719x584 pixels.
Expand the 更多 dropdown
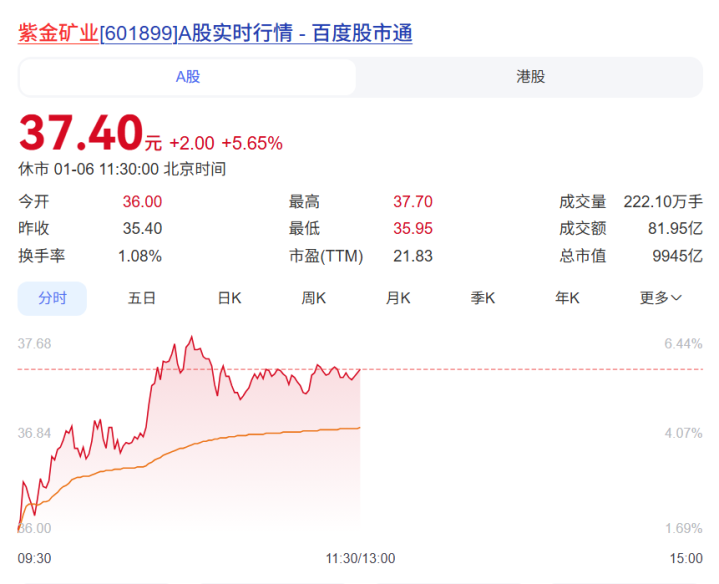click(x=661, y=298)
